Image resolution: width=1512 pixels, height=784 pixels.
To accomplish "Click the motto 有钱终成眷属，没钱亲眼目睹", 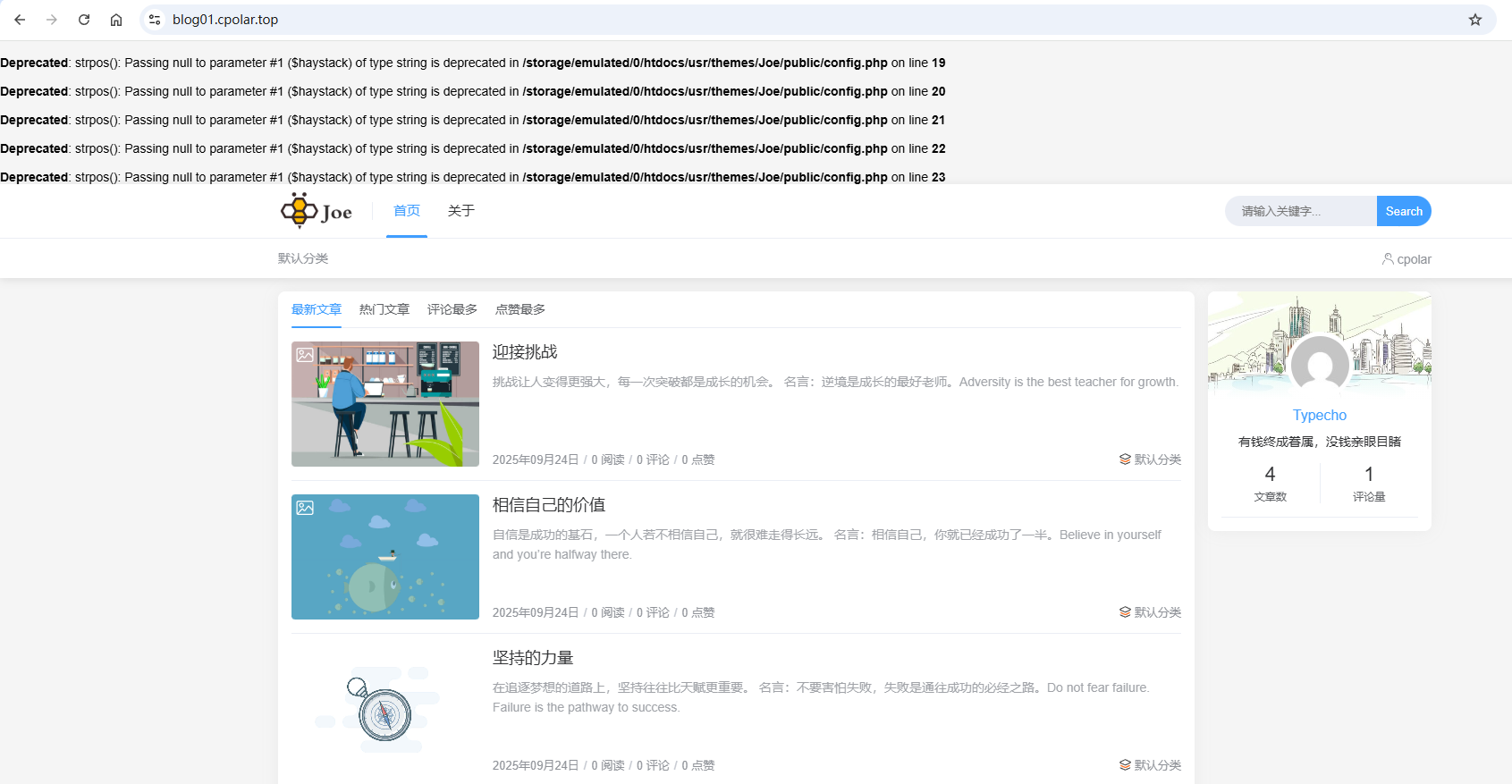I will coord(1320,442).
